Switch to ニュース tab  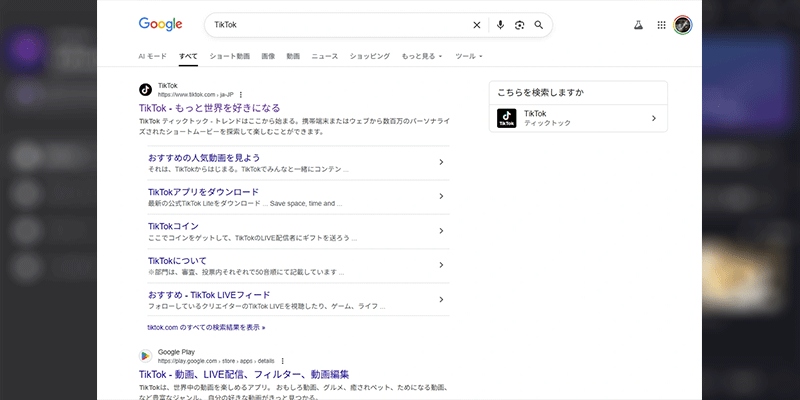point(324,56)
